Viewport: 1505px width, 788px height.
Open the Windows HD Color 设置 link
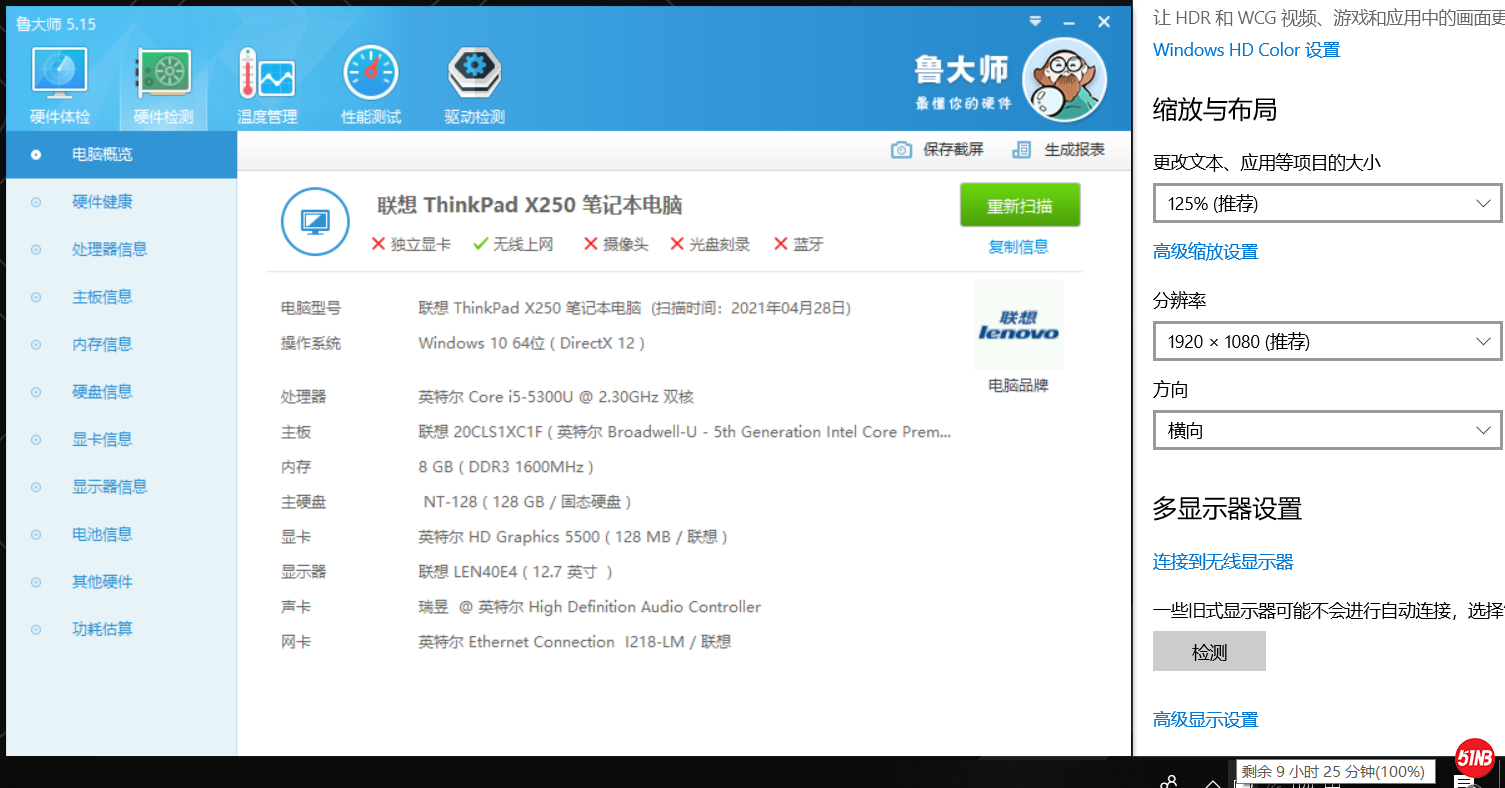pos(1246,50)
